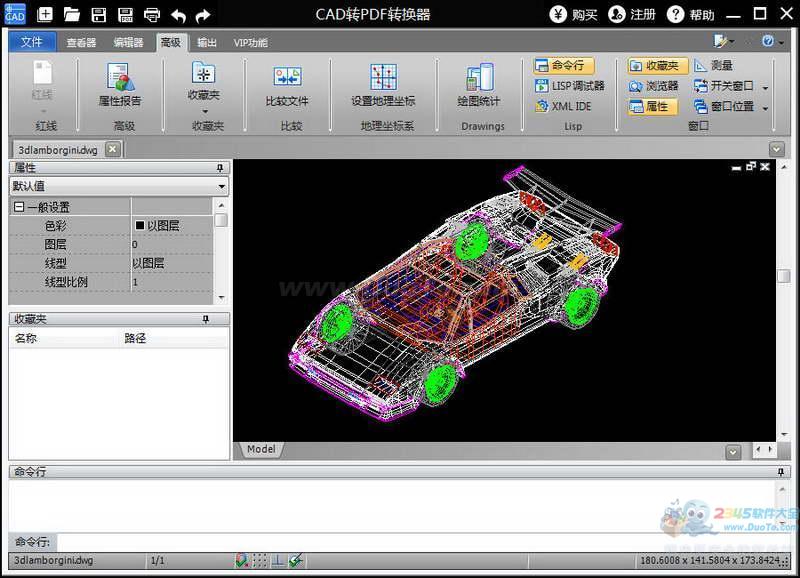Click the 购买 purchase button

pos(574,14)
